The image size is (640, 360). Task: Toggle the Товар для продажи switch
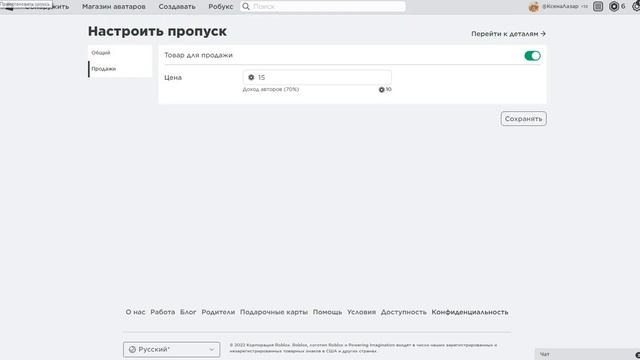click(532, 56)
